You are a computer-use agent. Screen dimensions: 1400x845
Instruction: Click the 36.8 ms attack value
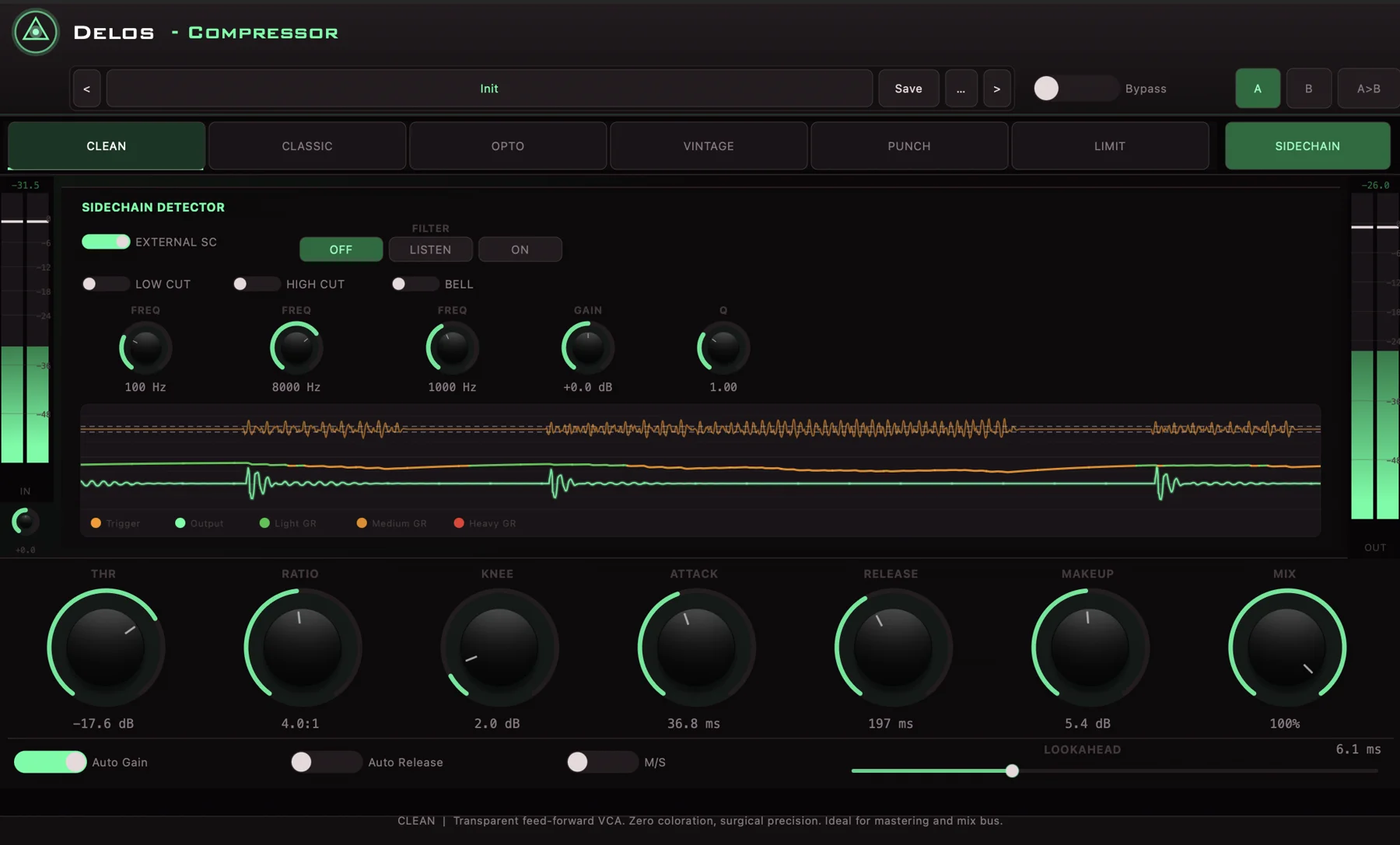(694, 724)
